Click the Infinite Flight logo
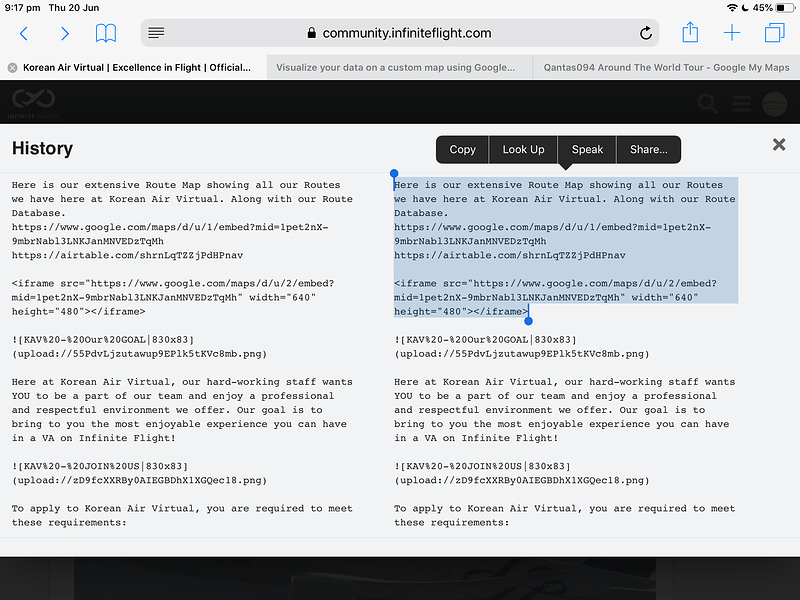This screenshot has height=600, width=800. (x=34, y=103)
